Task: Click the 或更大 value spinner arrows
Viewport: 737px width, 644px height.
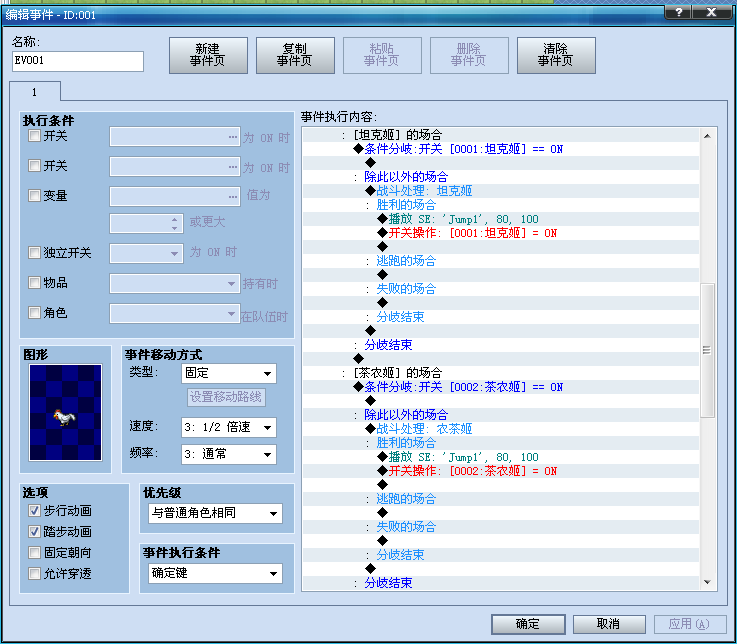Action: point(174,224)
